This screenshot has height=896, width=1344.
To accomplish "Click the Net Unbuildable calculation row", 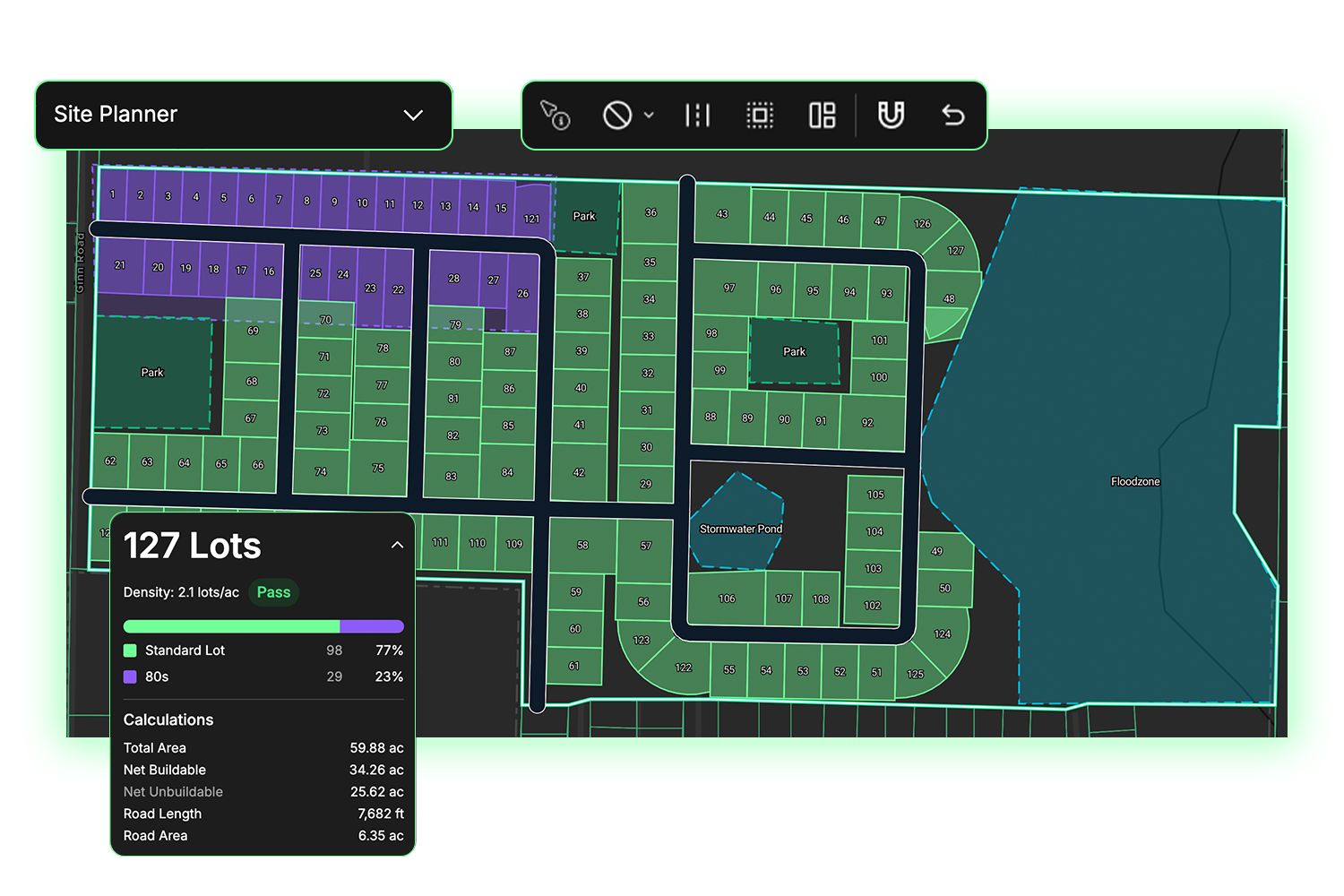I will point(263,792).
